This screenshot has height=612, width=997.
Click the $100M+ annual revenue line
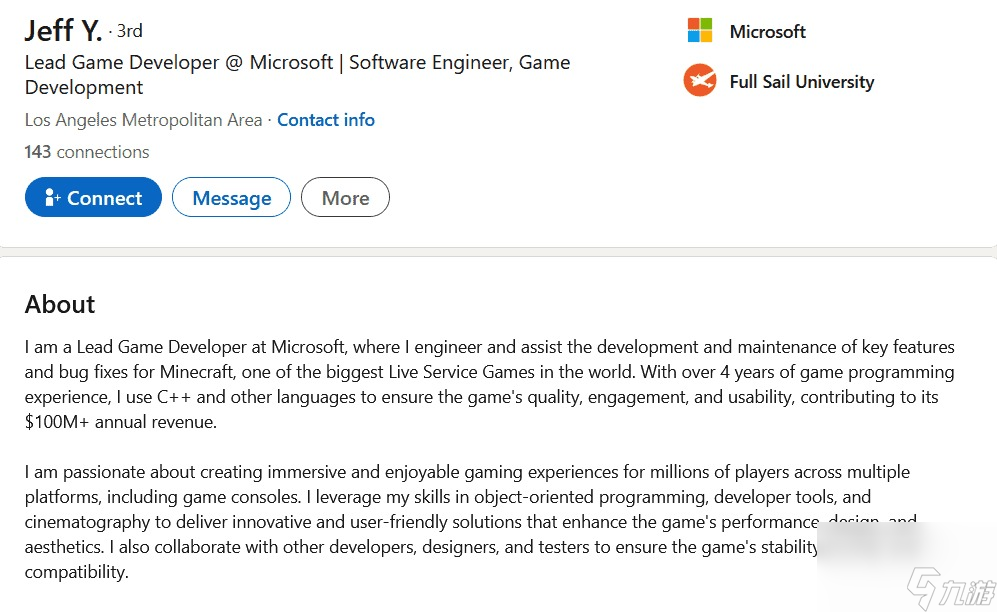(120, 422)
